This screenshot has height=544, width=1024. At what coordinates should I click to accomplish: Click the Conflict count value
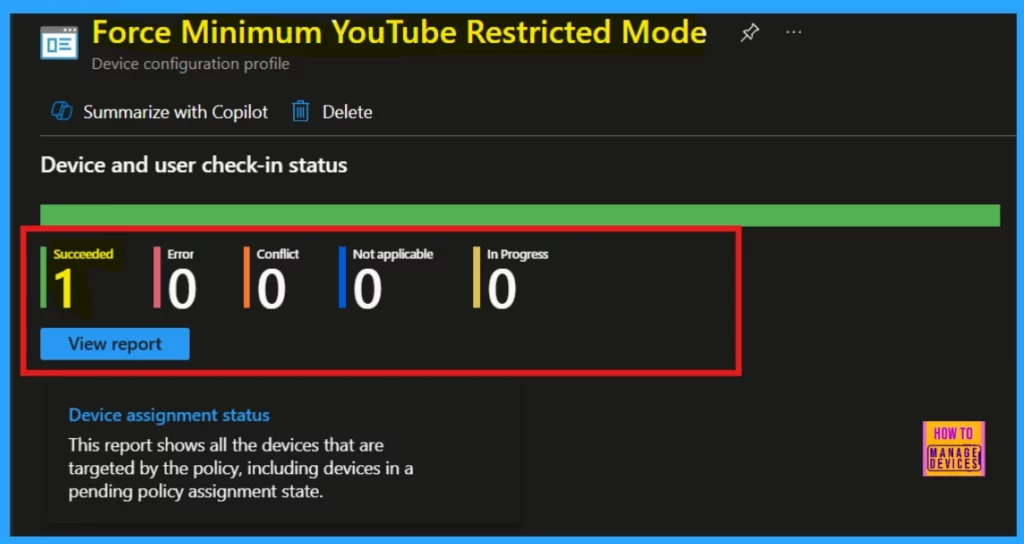tap(271, 289)
